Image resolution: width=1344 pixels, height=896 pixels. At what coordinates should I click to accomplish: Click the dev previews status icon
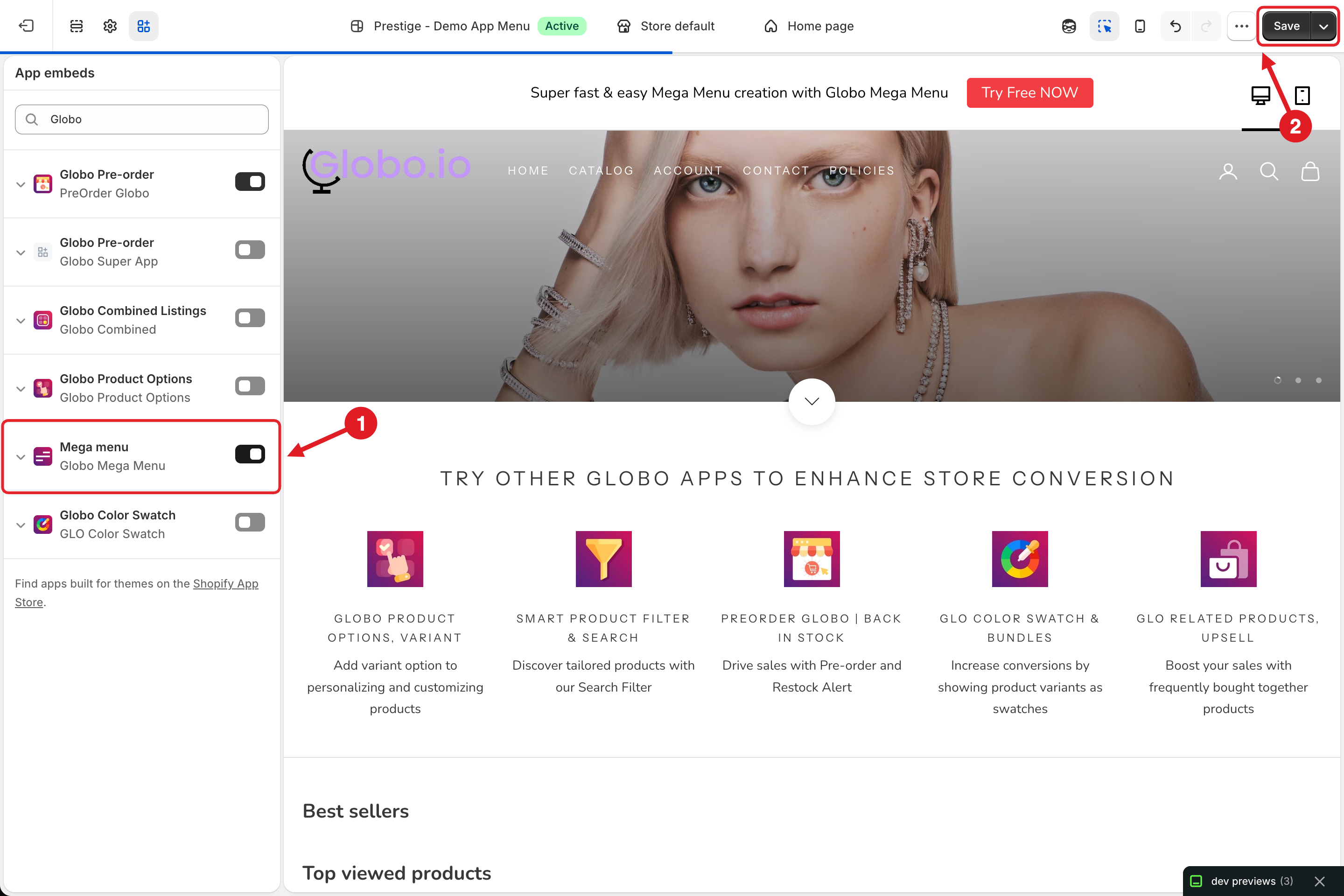click(x=1196, y=881)
